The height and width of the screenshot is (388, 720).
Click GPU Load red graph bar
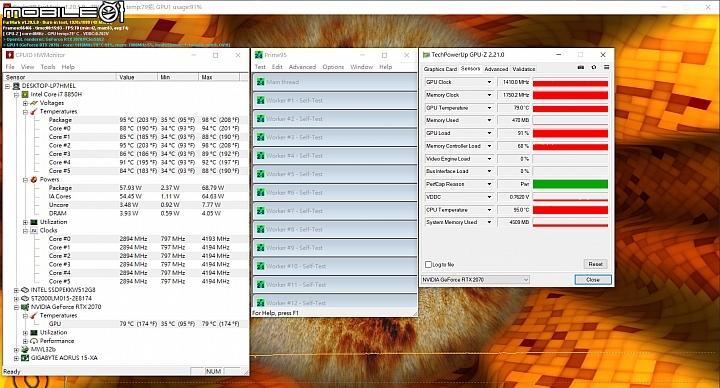point(570,133)
